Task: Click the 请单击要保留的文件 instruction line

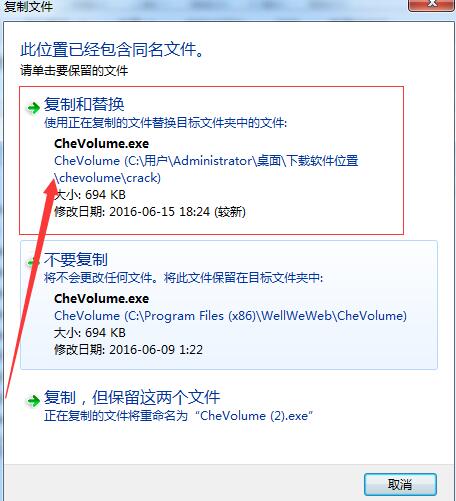Action: 74,71
